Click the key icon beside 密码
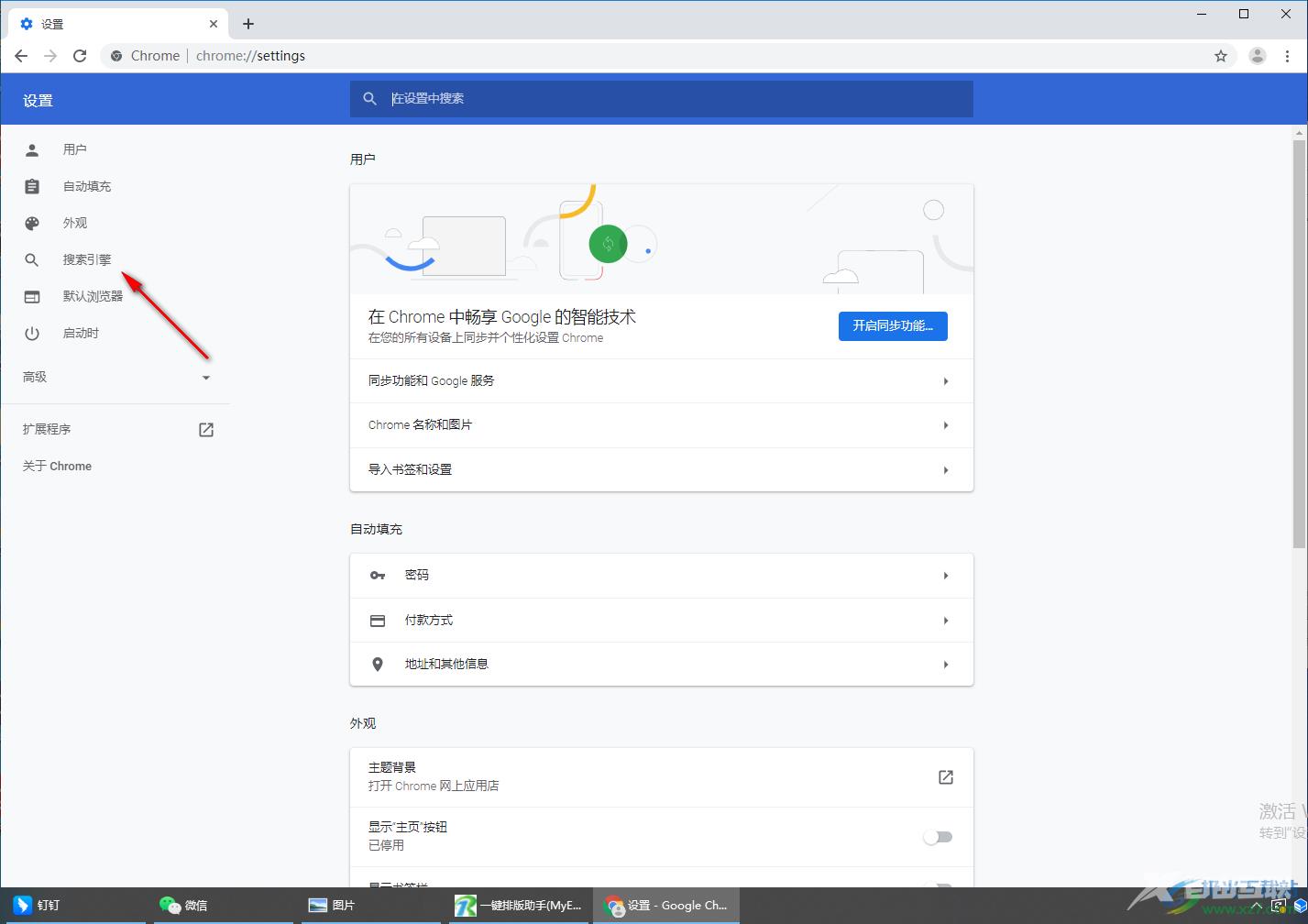The image size is (1308, 924). coord(378,575)
